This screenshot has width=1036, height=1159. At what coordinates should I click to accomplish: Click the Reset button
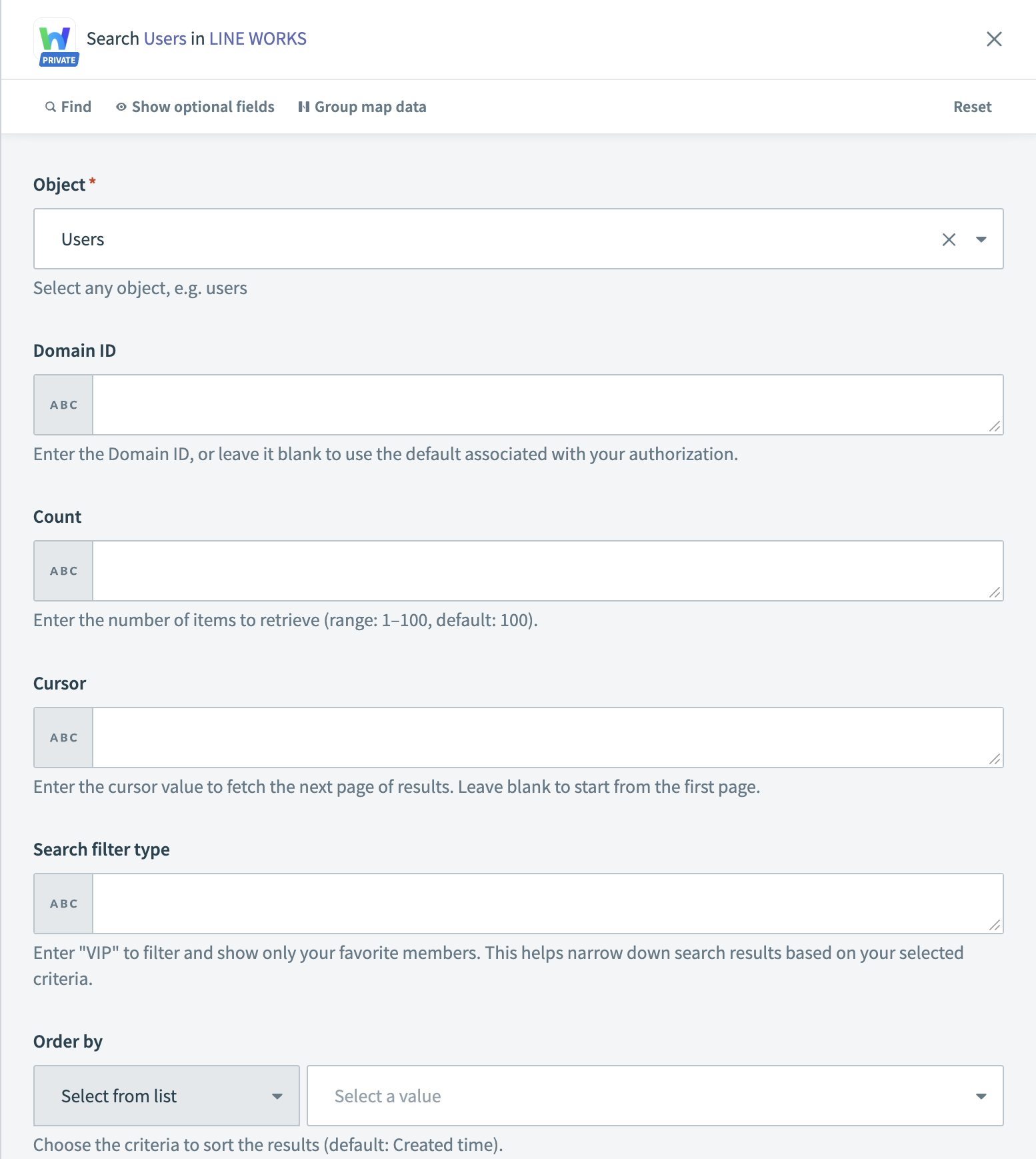coord(972,107)
